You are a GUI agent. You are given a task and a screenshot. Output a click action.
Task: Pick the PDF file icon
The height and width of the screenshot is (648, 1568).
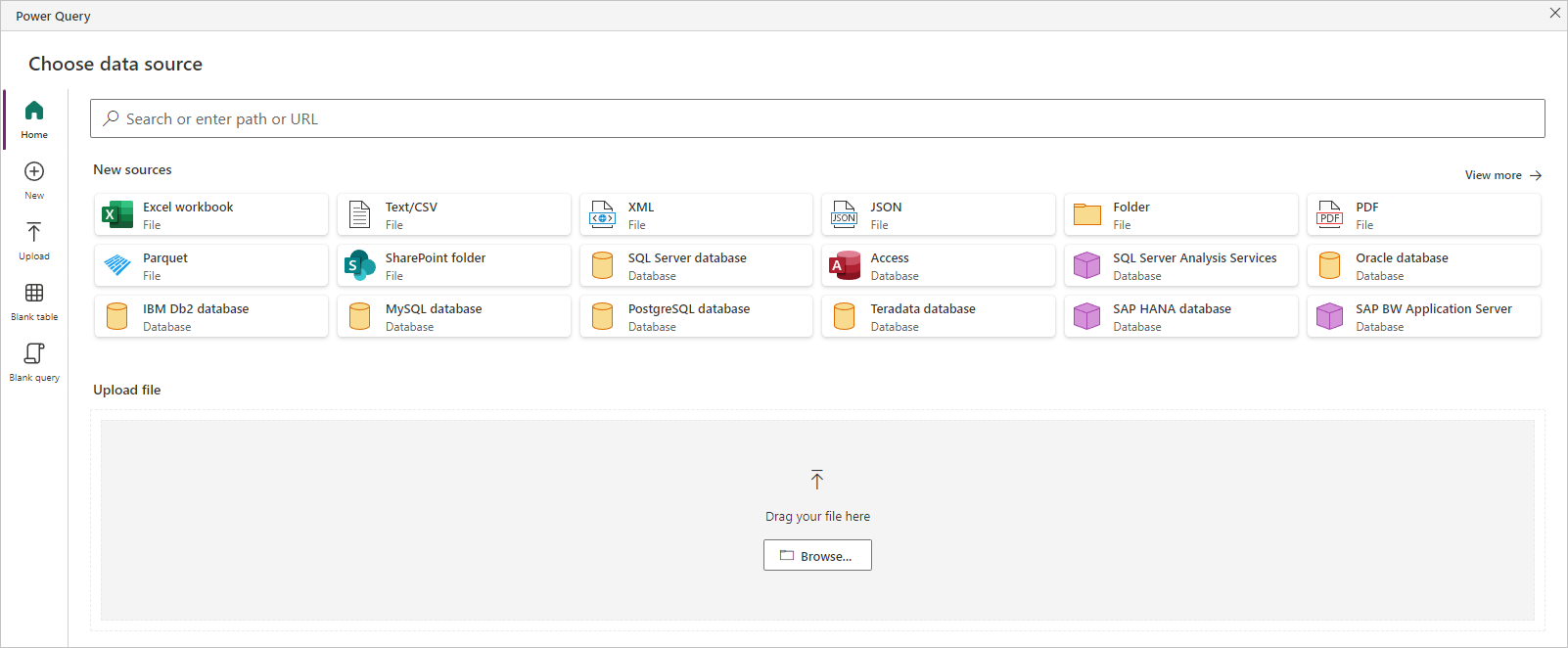click(x=1330, y=214)
